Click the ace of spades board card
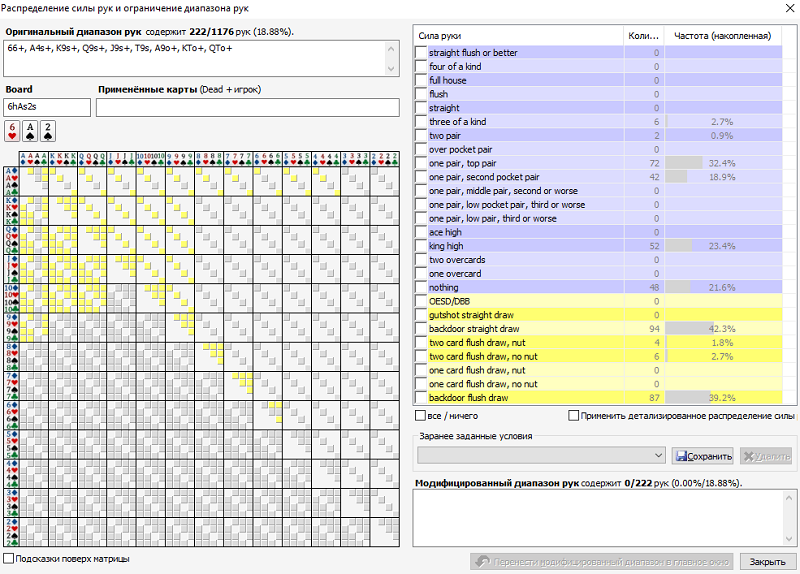Image resolution: width=800 pixels, height=574 pixels. [30, 131]
